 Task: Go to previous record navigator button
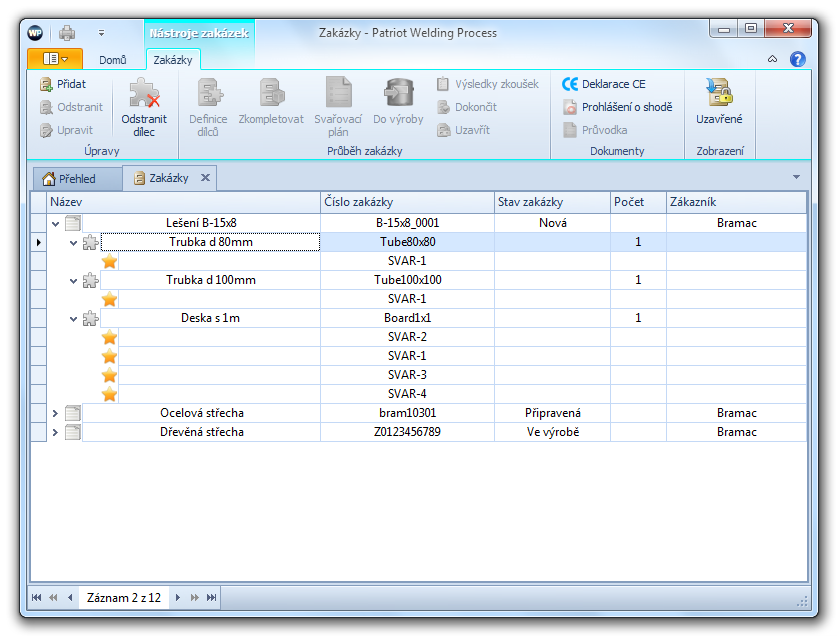pos(70,598)
